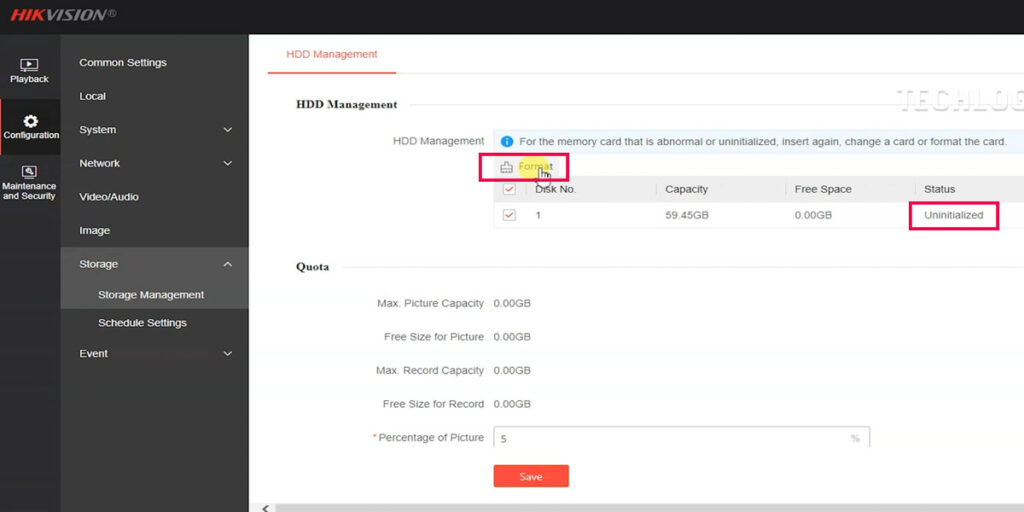Open the Playback section icon

(29, 65)
